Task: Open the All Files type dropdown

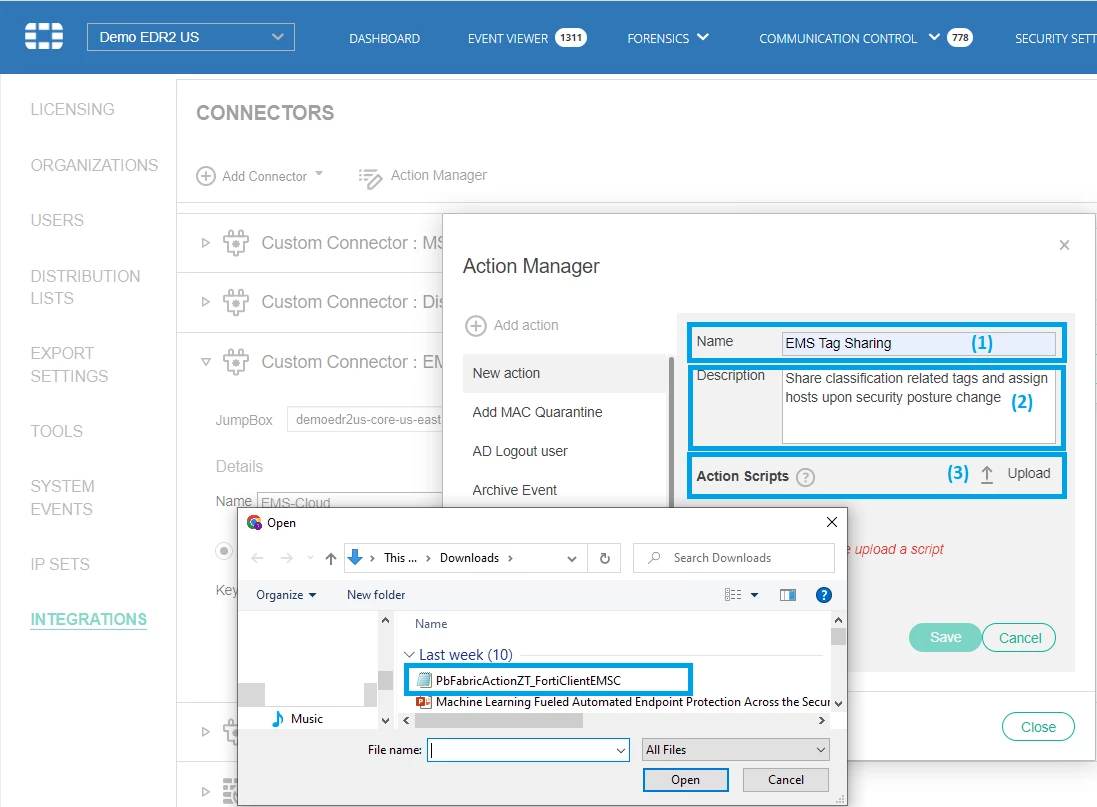Action: (735, 750)
